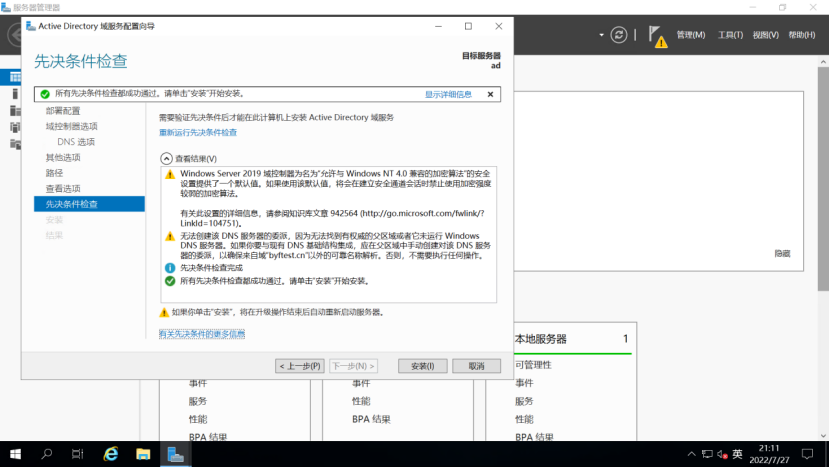Click 隐藏 in Server Manager welcome tile
This screenshot has height=467, width=830.
click(782, 254)
